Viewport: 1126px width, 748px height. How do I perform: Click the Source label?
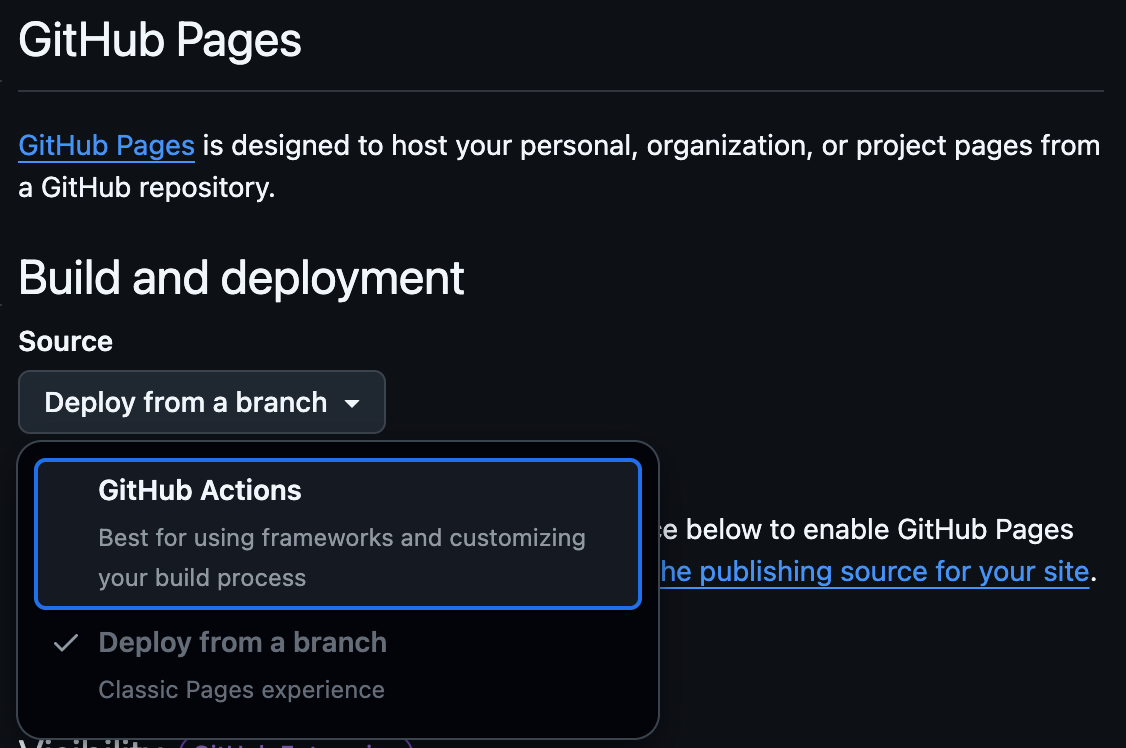tap(65, 341)
